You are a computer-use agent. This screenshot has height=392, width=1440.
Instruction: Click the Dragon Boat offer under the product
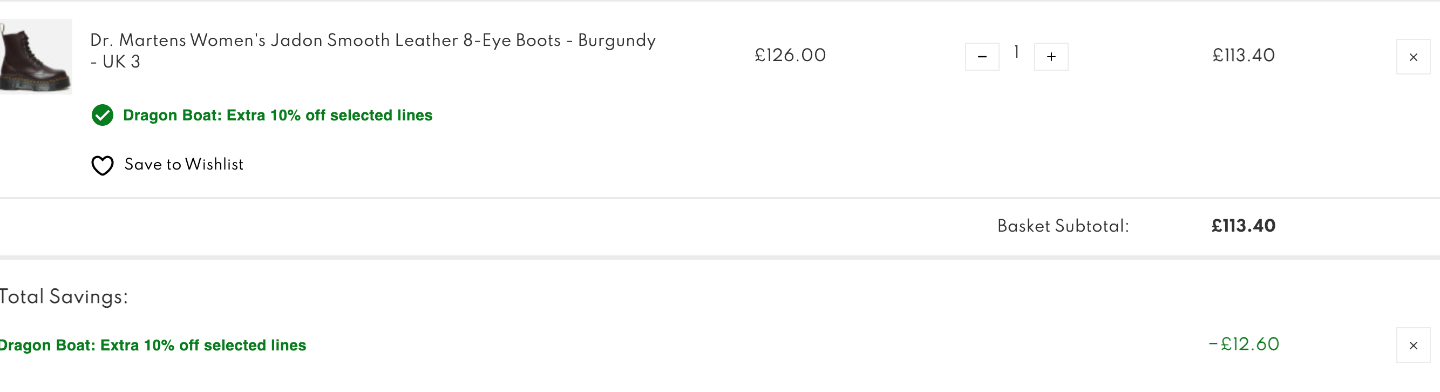coord(278,115)
